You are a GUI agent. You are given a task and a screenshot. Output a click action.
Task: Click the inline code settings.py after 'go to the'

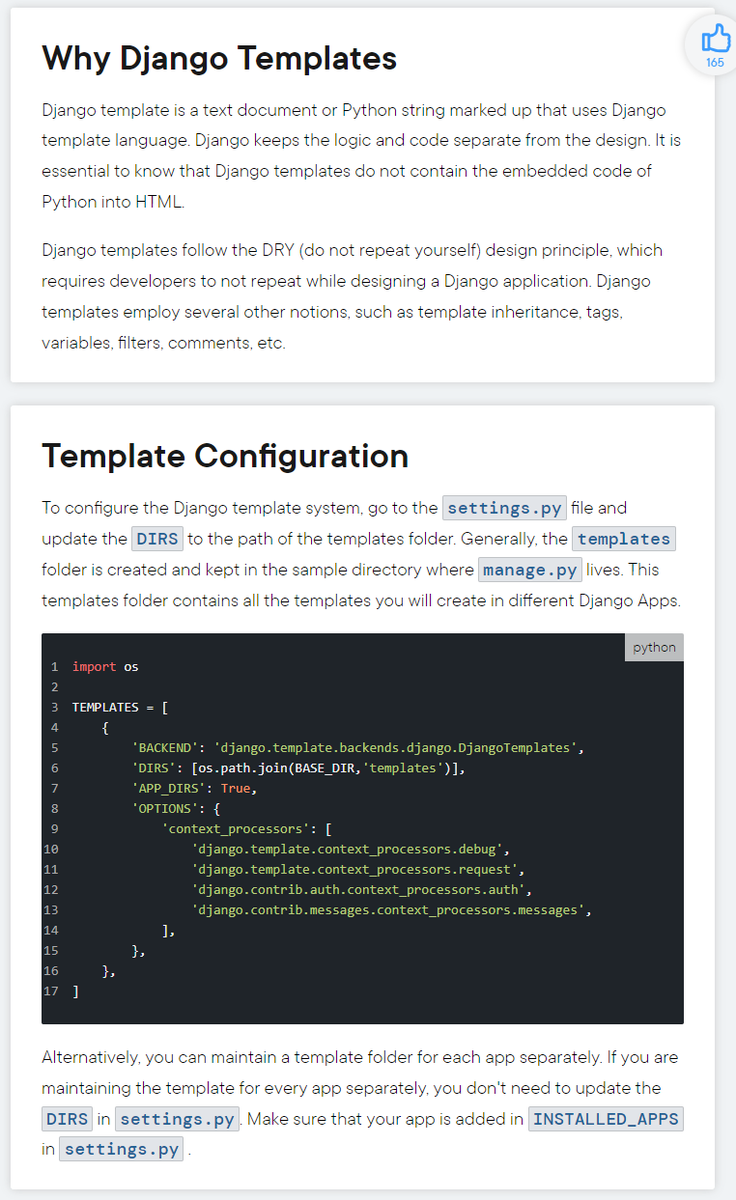click(x=505, y=508)
